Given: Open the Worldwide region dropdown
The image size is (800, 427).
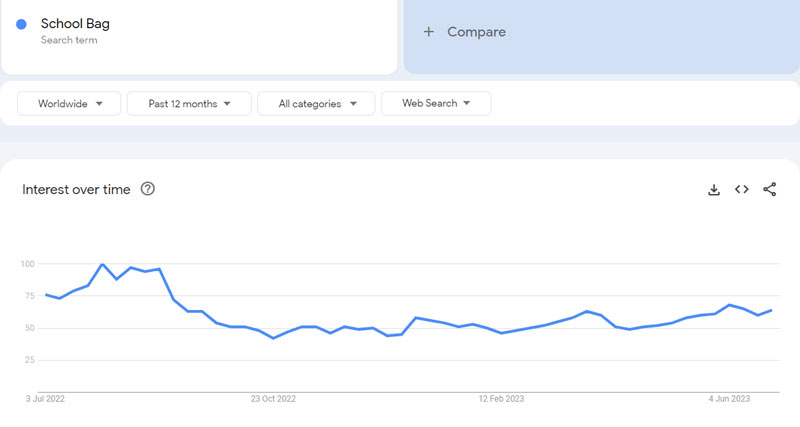Looking at the screenshot, I should coord(69,103).
